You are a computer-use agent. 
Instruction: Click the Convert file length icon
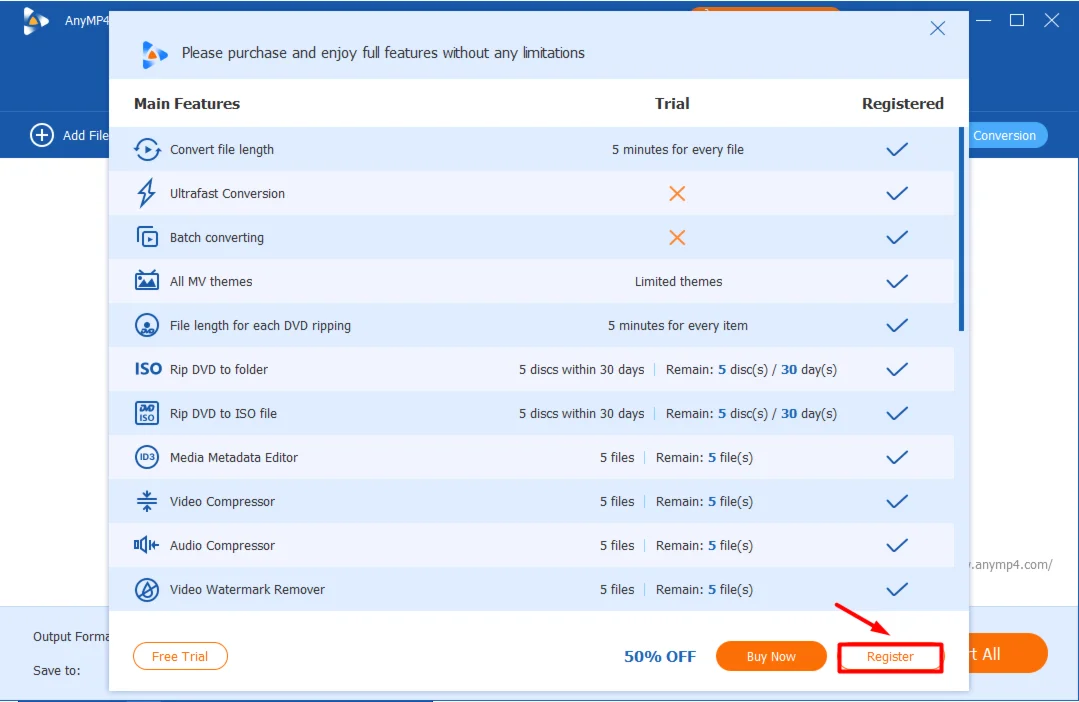point(147,149)
